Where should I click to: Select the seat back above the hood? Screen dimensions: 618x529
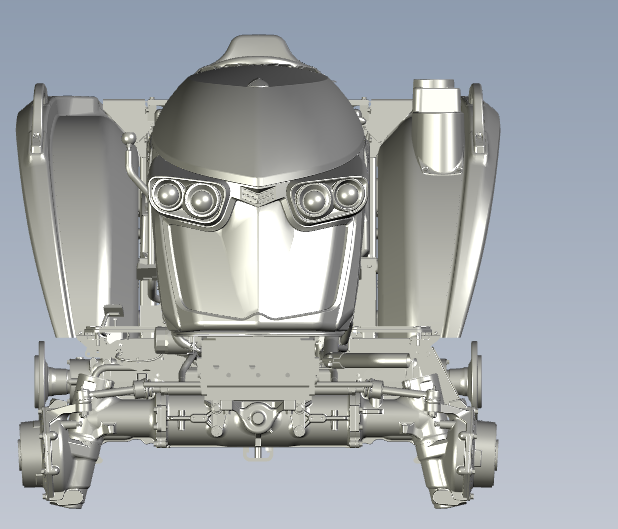[259, 50]
